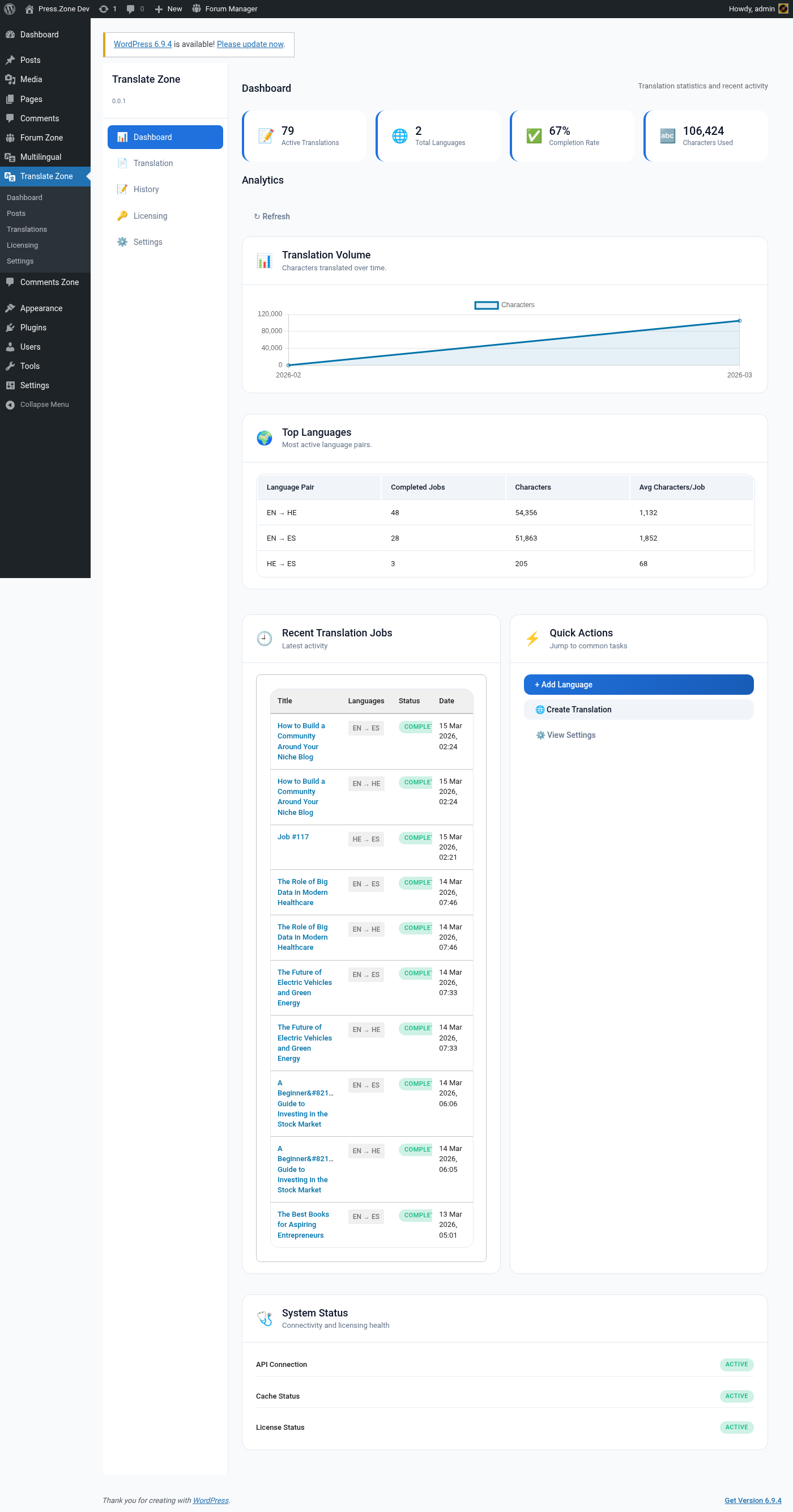
Task: Click the chart data point at 2026-02
Action: [288, 365]
